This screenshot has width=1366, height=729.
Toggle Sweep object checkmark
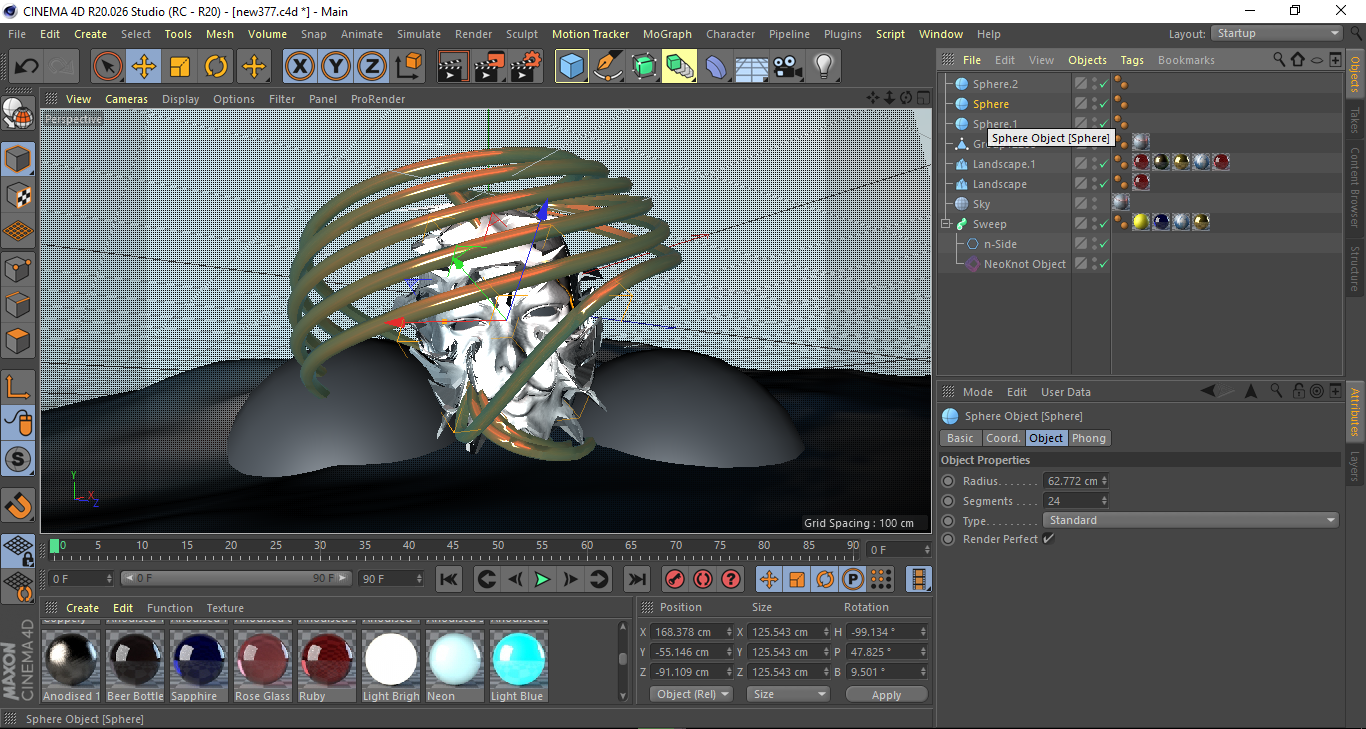(1103, 224)
